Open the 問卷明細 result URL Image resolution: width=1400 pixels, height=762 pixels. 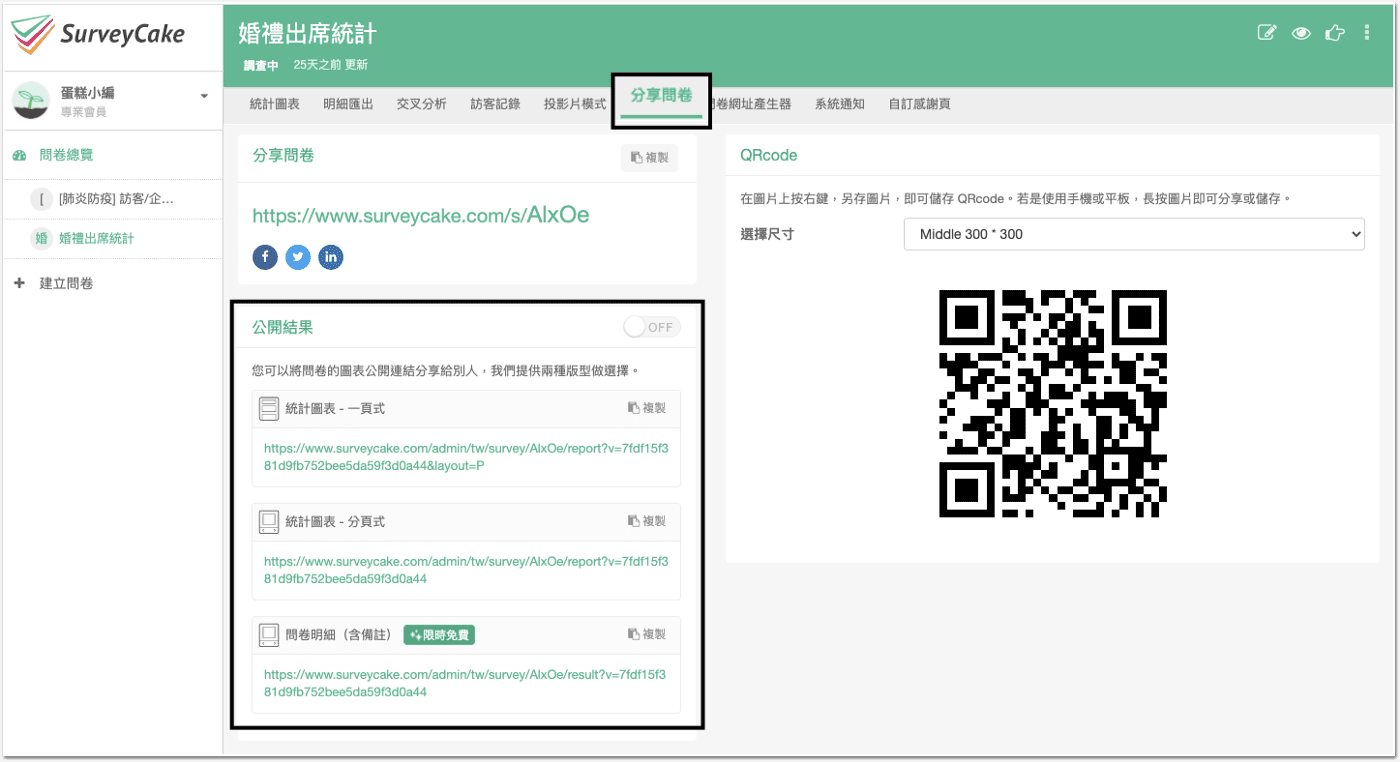point(466,683)
